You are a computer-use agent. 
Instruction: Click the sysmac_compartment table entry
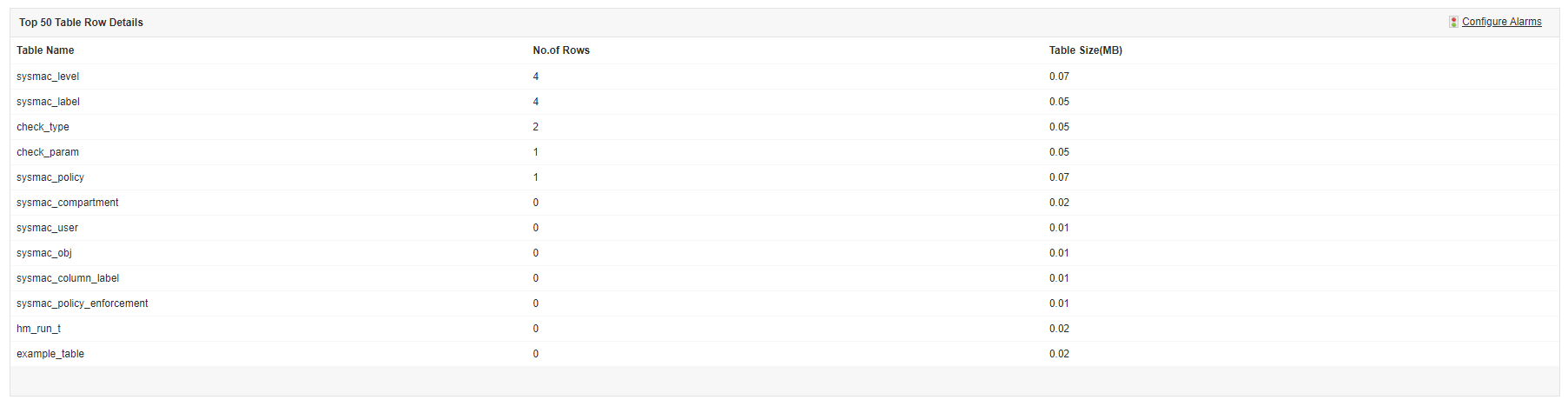click(x=67, y=203)
